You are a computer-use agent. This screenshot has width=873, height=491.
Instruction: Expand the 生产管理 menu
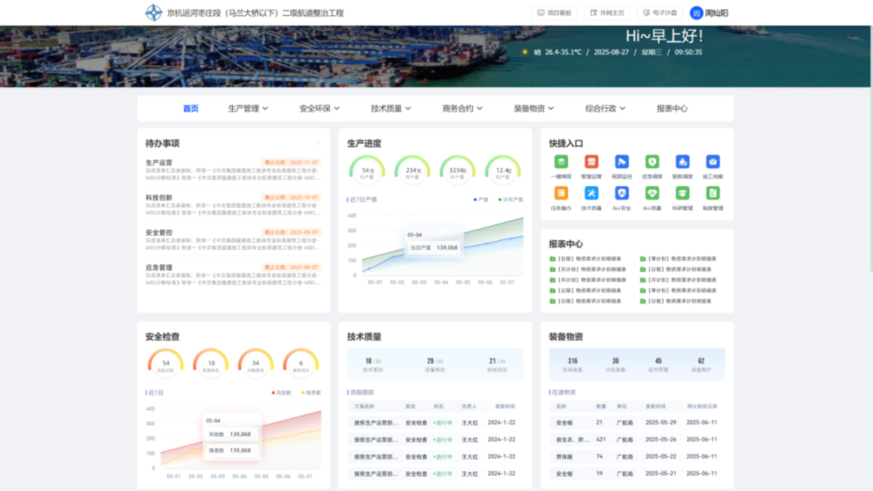coord(248,109)
